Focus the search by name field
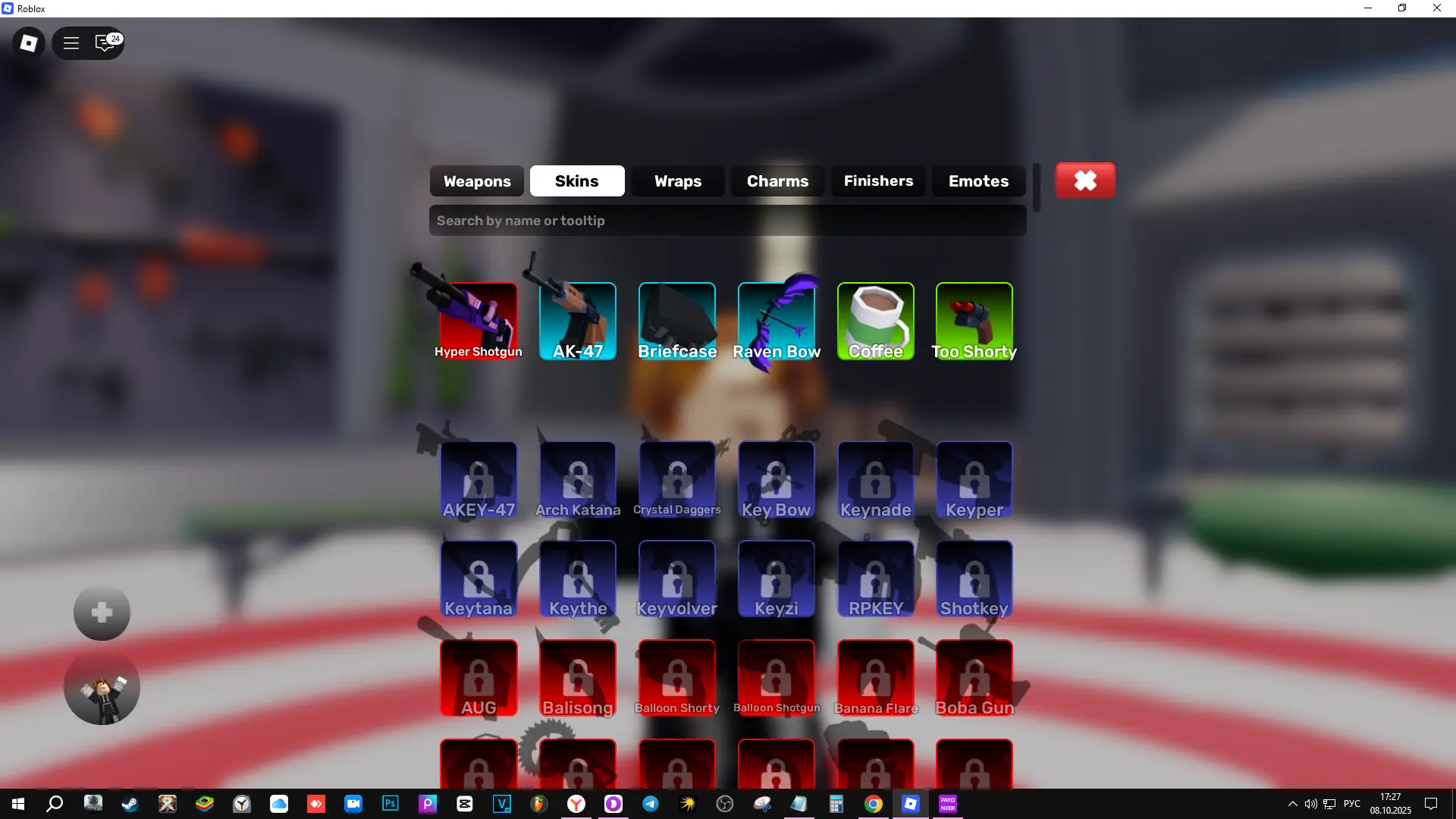The image size is (1456, 819). tap(728, 221)
